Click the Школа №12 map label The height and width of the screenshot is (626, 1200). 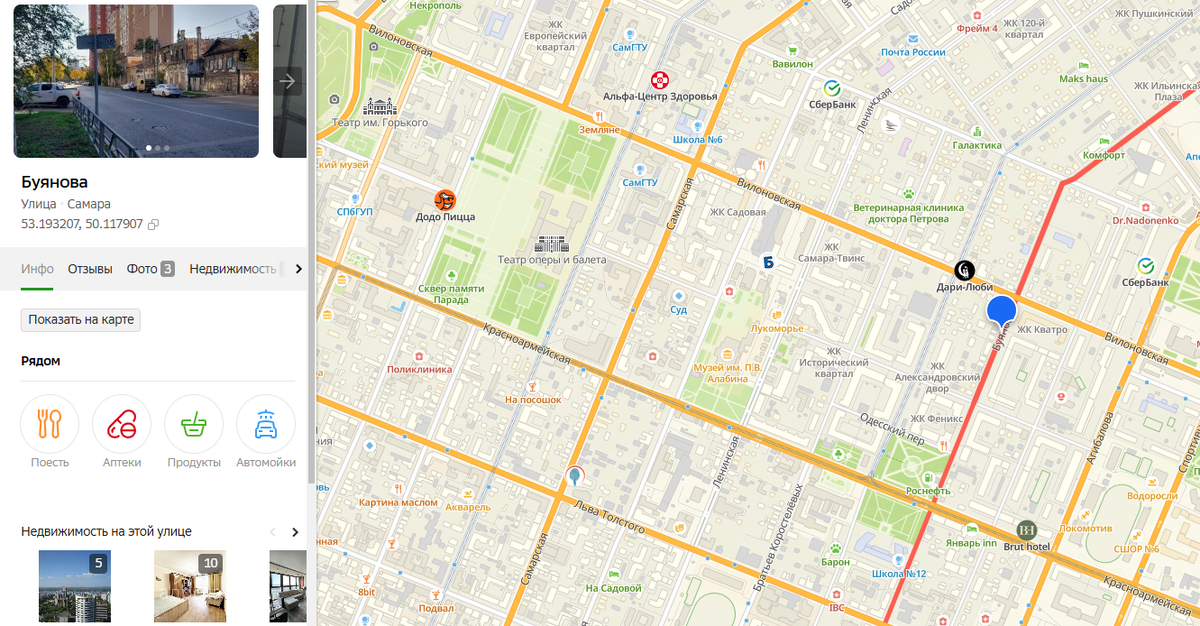pos(899,573)
